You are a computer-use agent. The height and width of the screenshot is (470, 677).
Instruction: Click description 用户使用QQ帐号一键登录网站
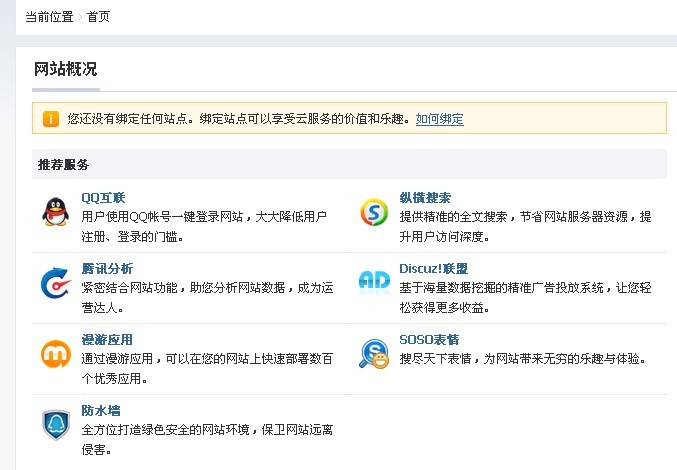[162, 217]
